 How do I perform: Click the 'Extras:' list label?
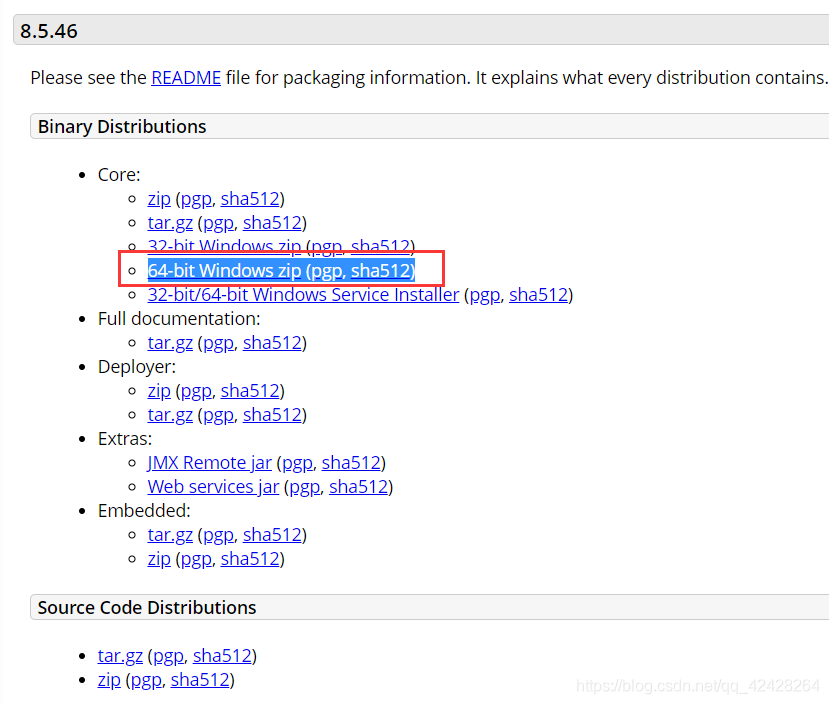coord(125,439)
